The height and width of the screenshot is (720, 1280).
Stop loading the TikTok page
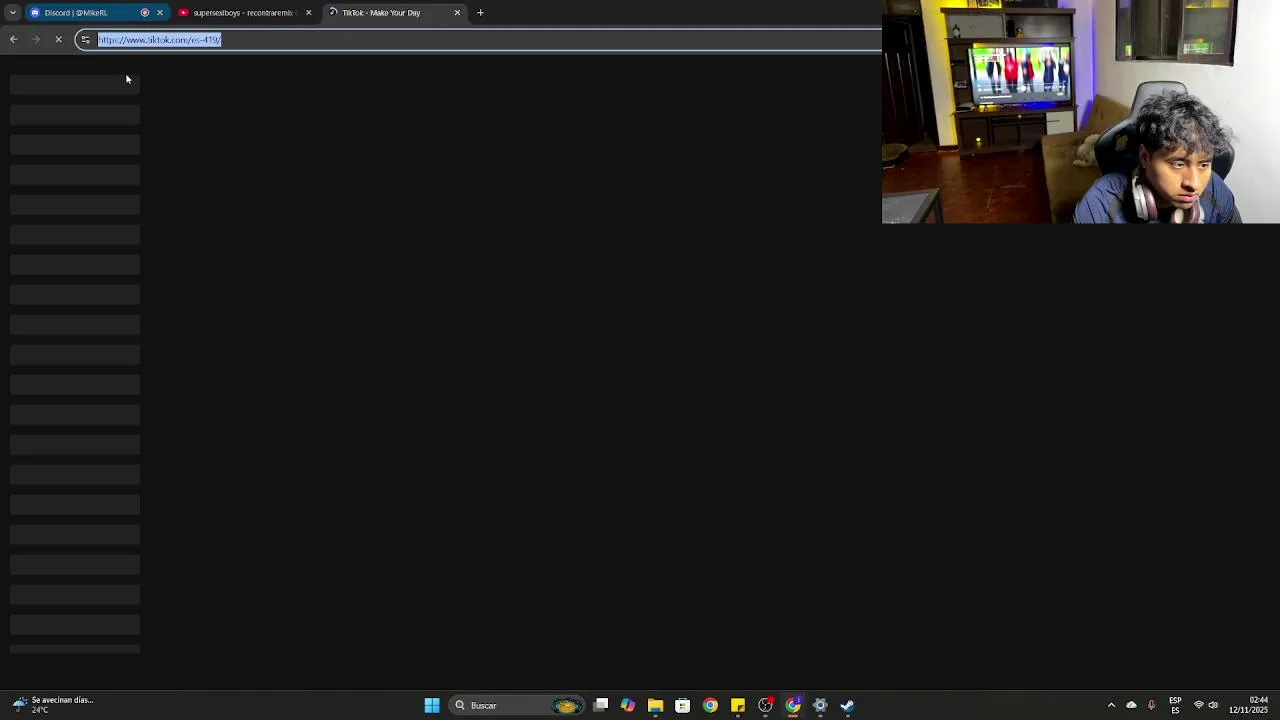(x=58, y=40)
